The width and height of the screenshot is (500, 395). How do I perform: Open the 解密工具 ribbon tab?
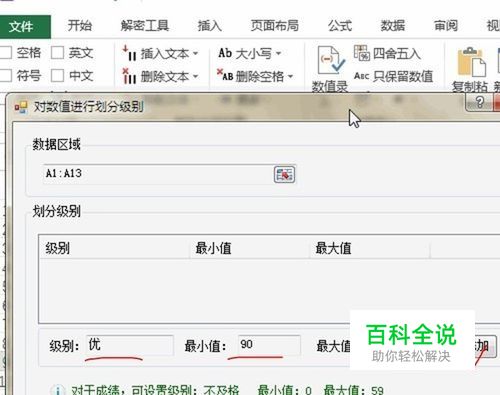tap(144, 26)
